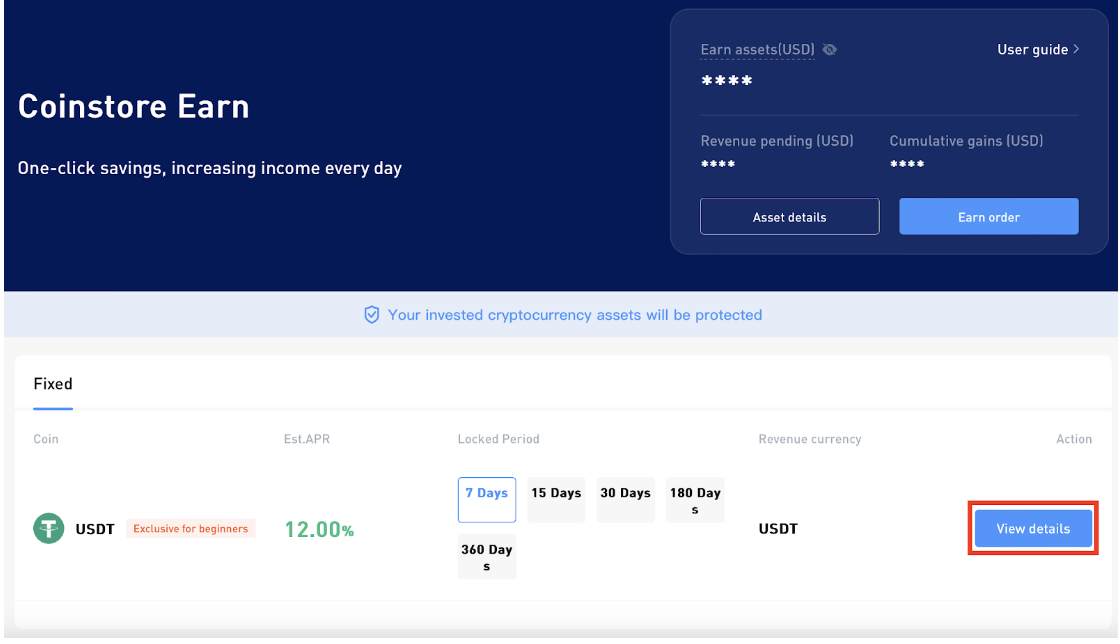This screenshot has width=1120, height=644.
Task: Click the shield protection icon
Action: coord(371,314)
